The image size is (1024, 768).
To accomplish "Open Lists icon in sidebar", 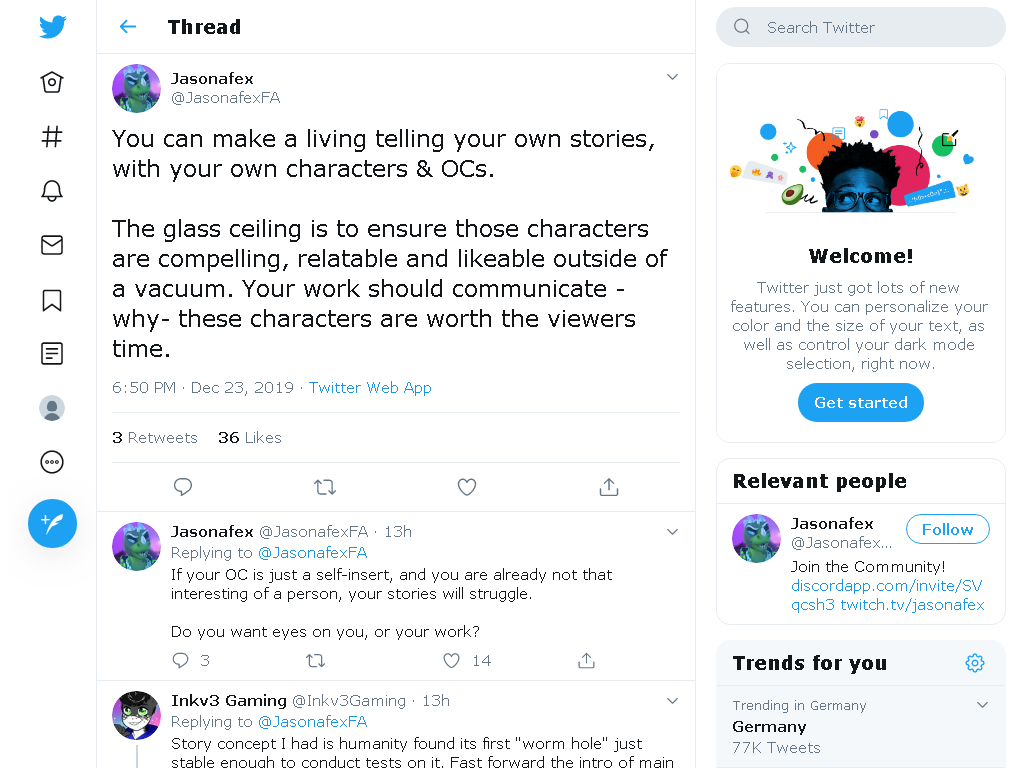I will click(x=52, y=353).
